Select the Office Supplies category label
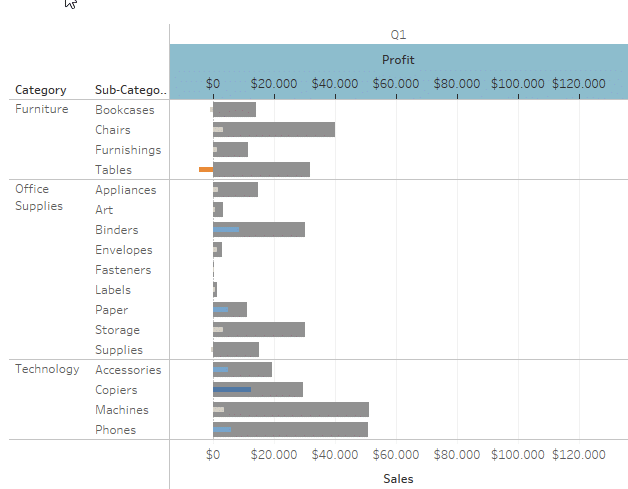Screen dimensions: 628x489 click(39, 197)
